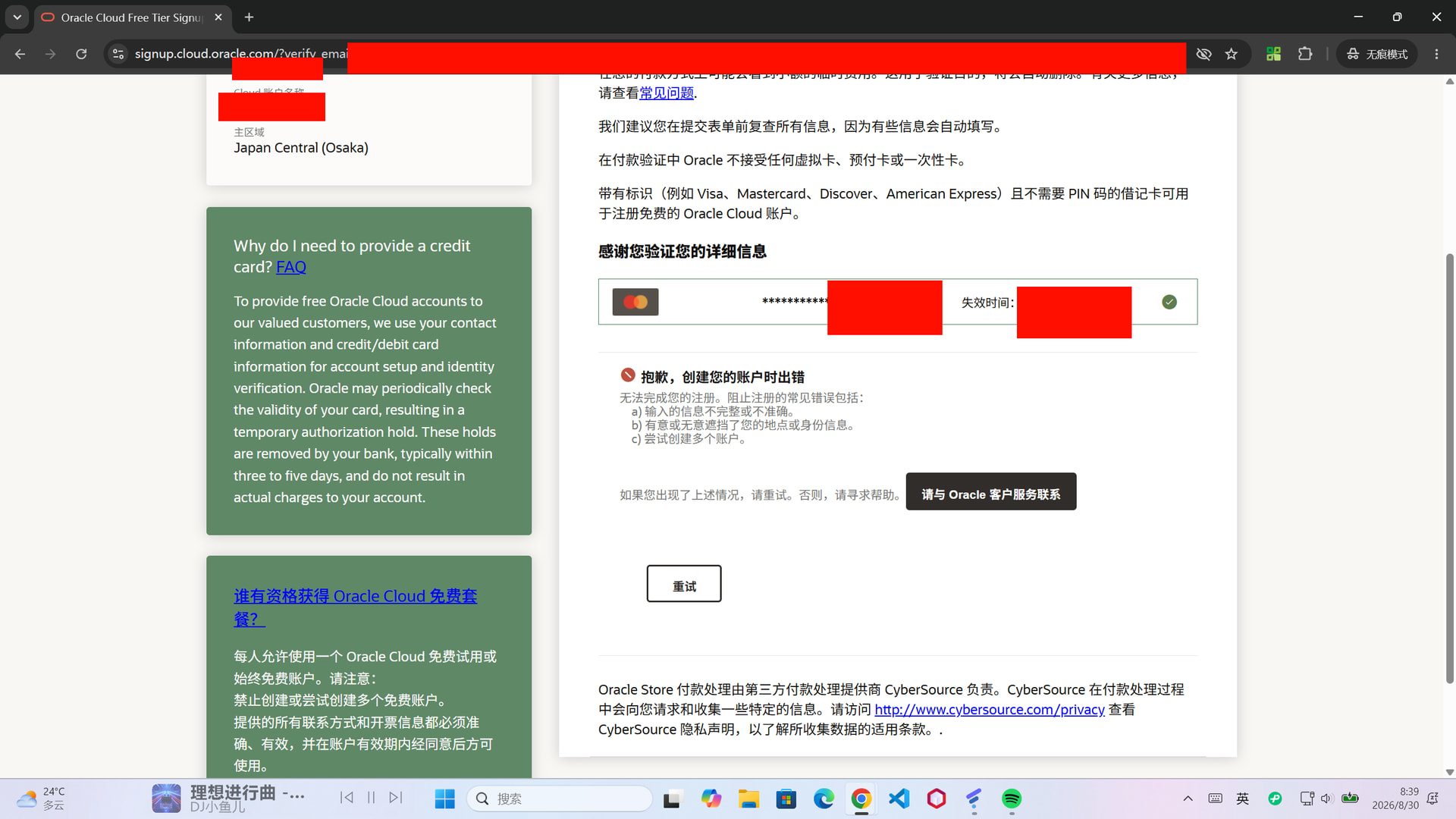Expand the hidden system tray icons
Image resolution: width=1456 pixels, height=819 pixels.
tap(1188, 799)
